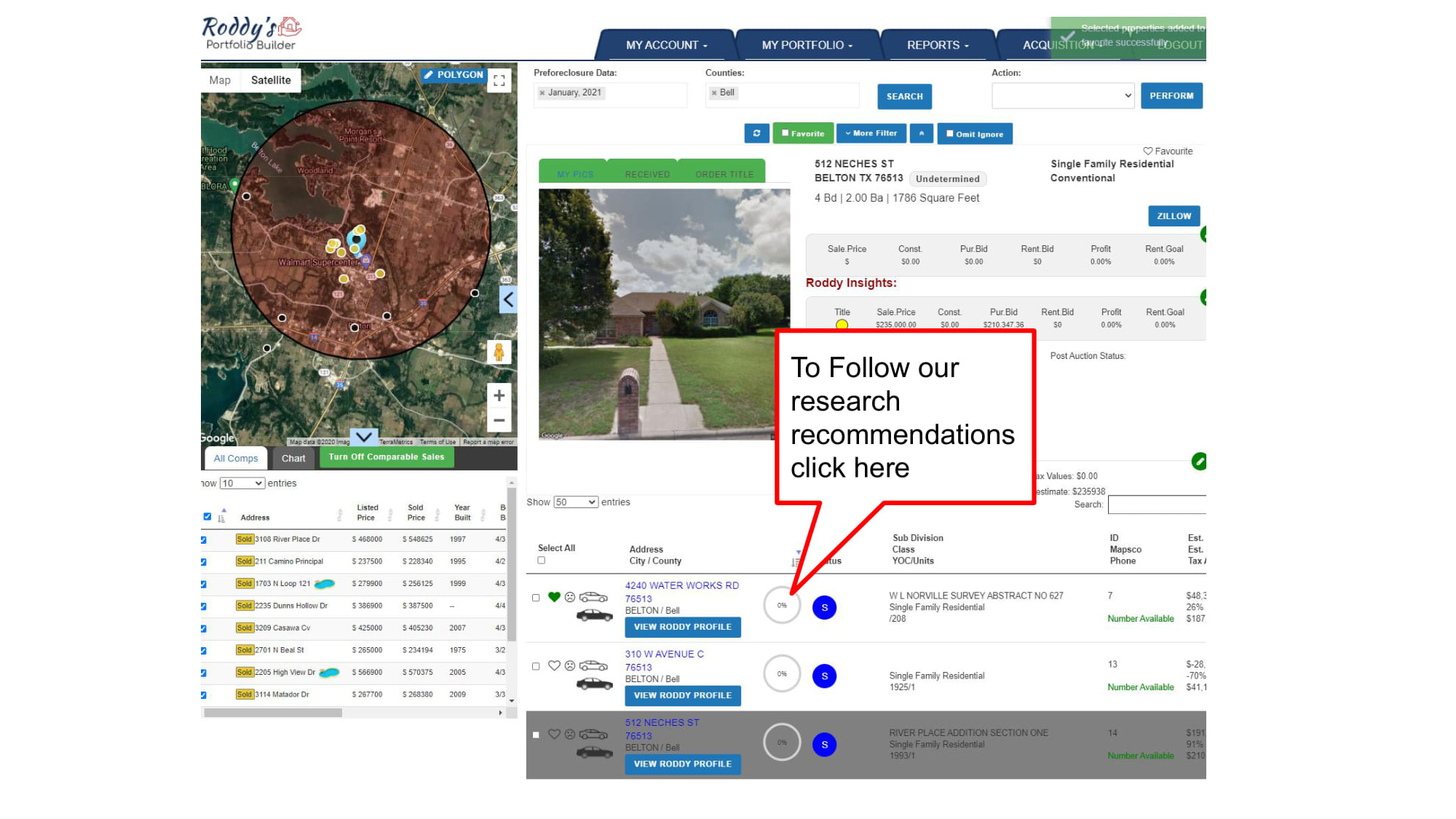Open Street View pegman on map
1456x819 pixels.
pyautogui.click(x=499, y=352)
